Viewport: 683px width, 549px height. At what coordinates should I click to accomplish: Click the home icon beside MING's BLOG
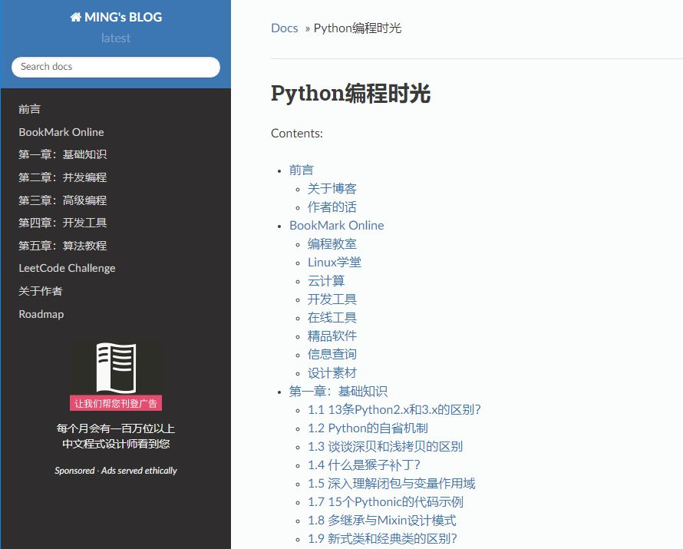[x=75, y=17]
